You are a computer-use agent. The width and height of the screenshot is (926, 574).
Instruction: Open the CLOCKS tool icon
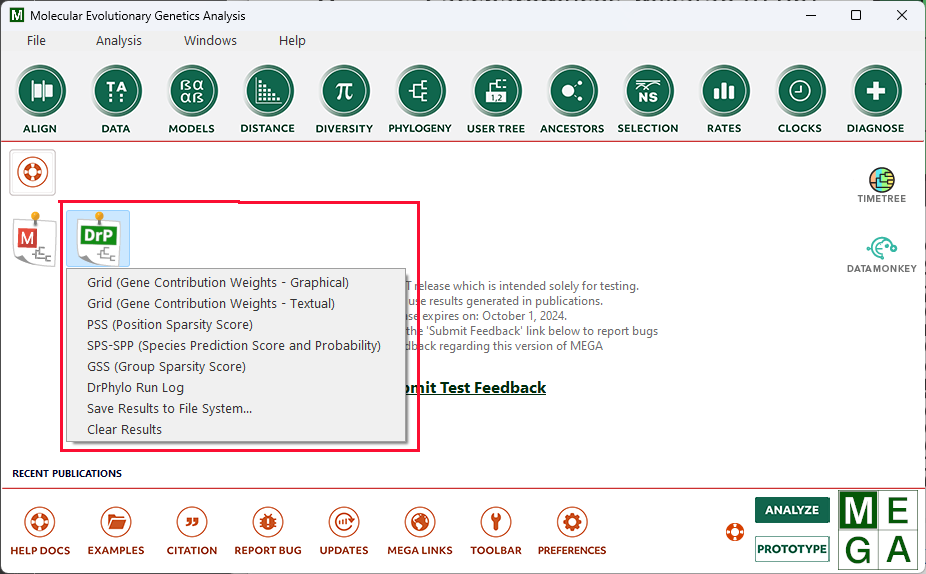pyautogui.click(x=799, y=92)
